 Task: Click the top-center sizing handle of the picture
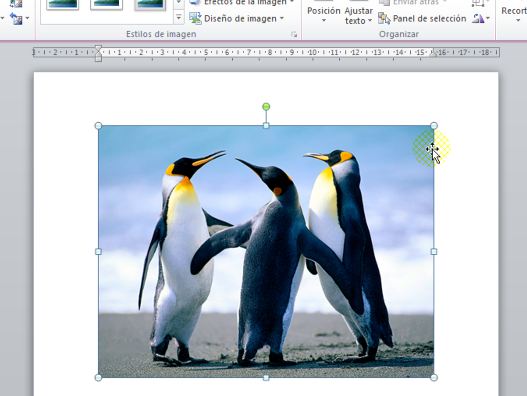point(266,126)
